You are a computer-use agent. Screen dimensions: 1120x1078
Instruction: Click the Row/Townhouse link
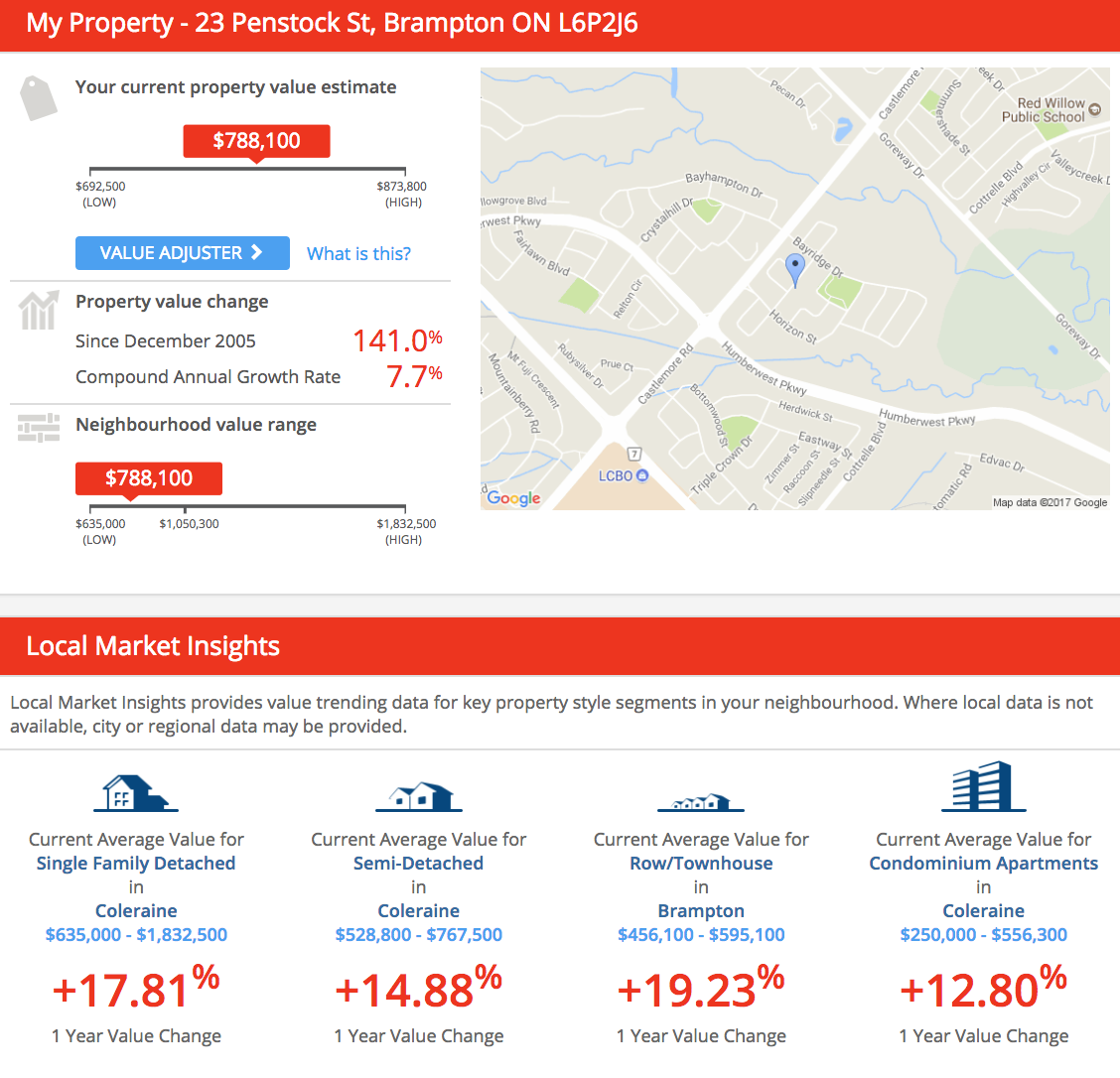click(x=701, y=864)
